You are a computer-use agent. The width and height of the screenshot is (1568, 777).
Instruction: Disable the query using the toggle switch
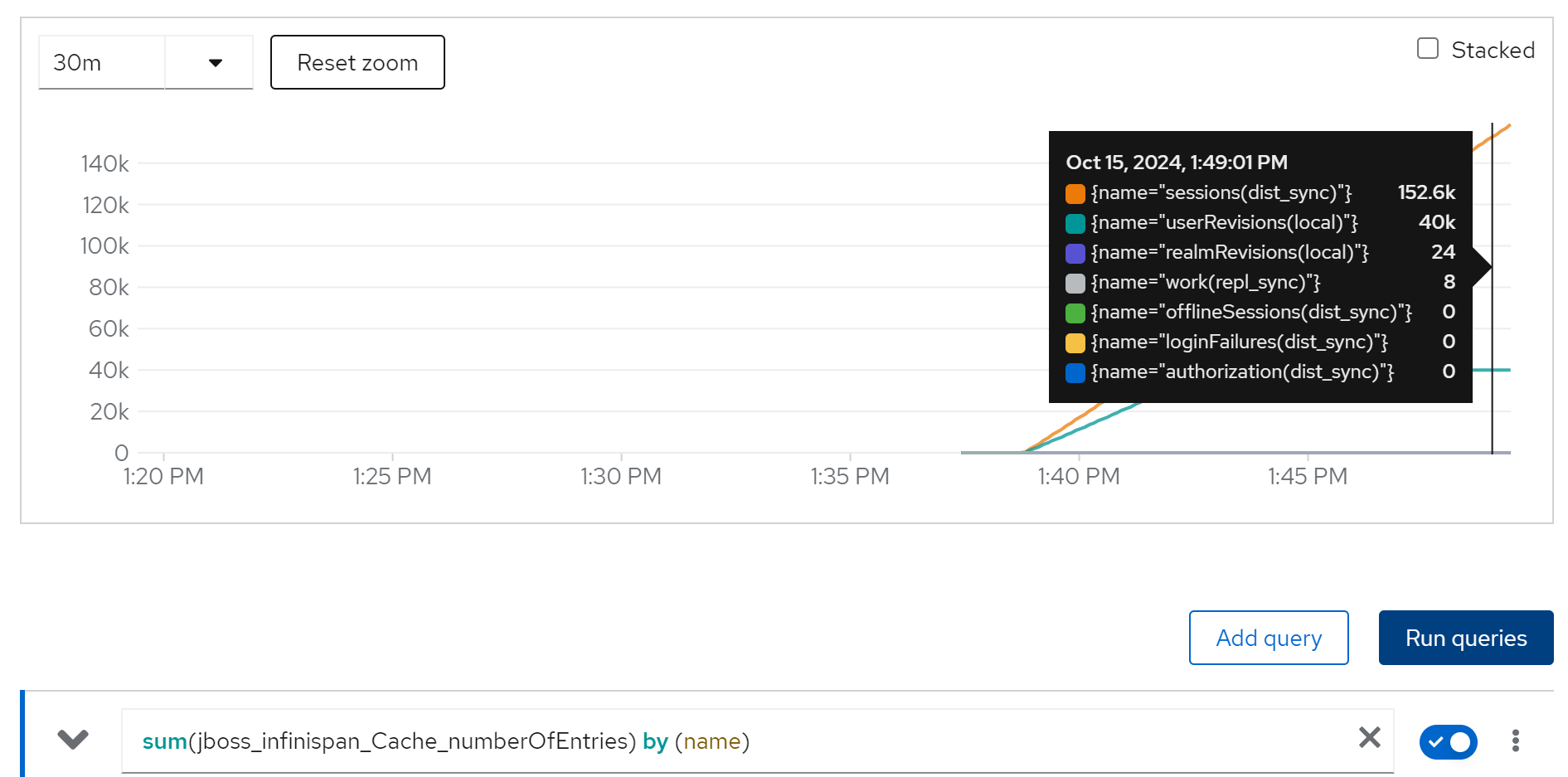tap(1448, 741)
